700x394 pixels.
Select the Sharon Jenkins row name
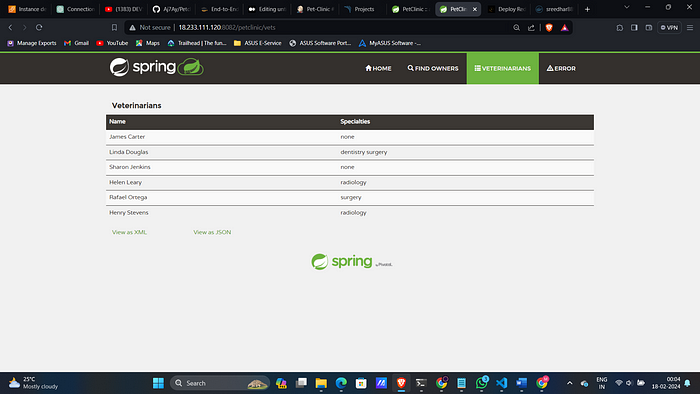(130, 167)
